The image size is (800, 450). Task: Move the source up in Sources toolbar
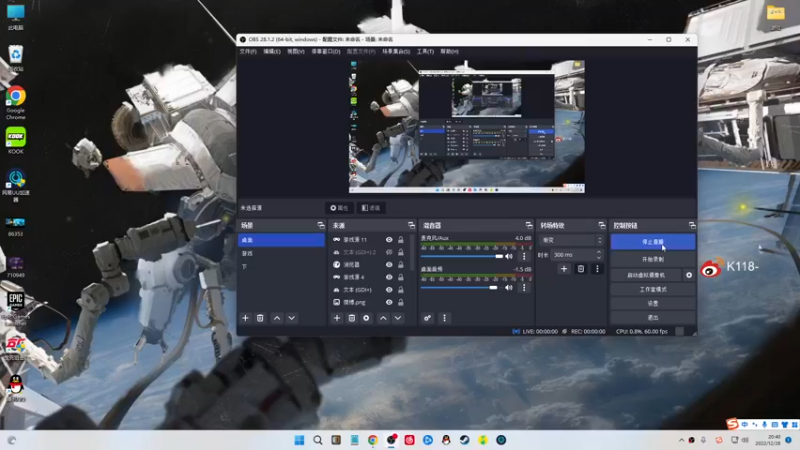[x=383, y=318]
